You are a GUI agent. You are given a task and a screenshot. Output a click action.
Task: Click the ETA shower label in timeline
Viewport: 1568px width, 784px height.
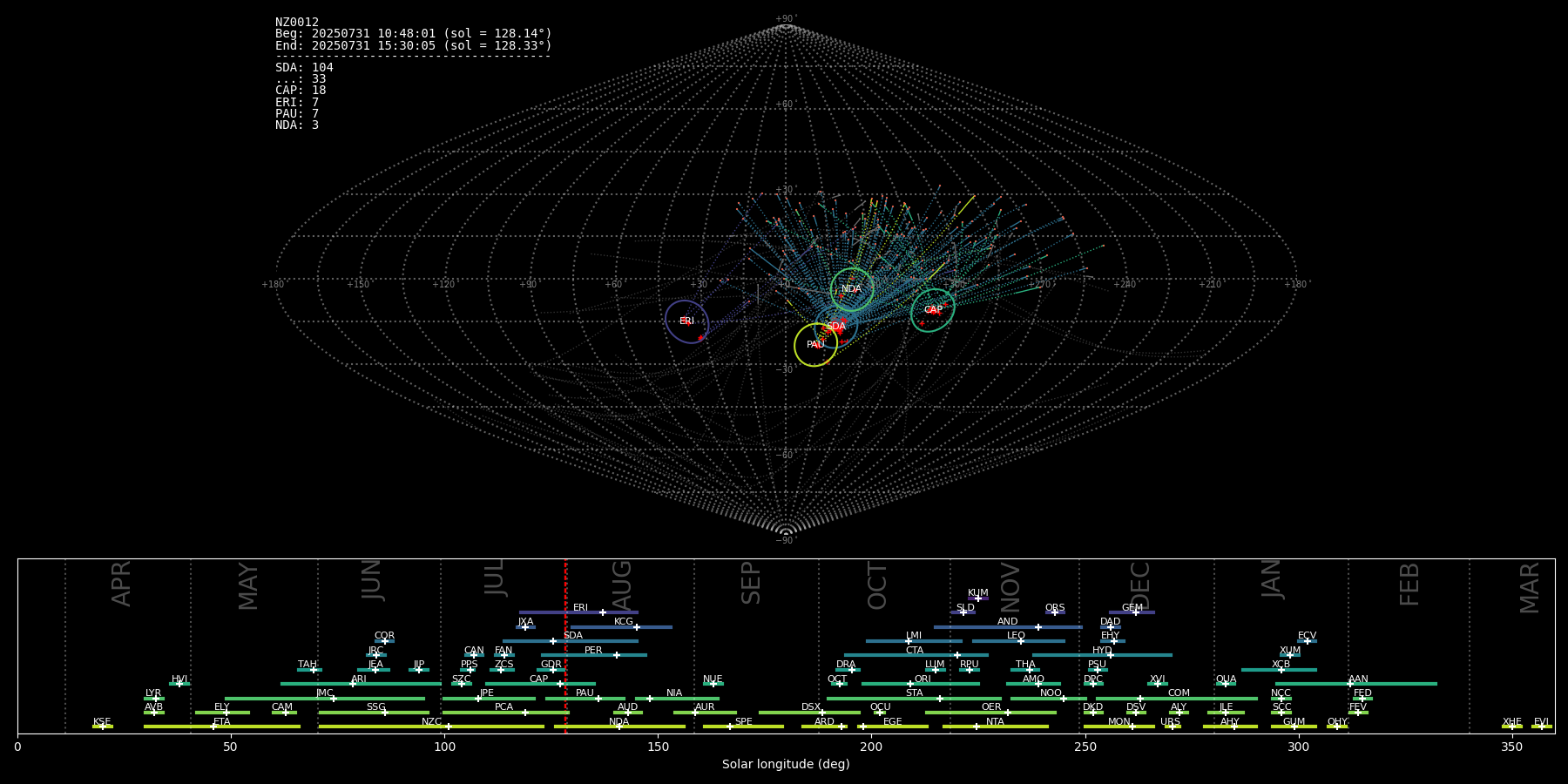pyautogui.click(x=222, y=722)
